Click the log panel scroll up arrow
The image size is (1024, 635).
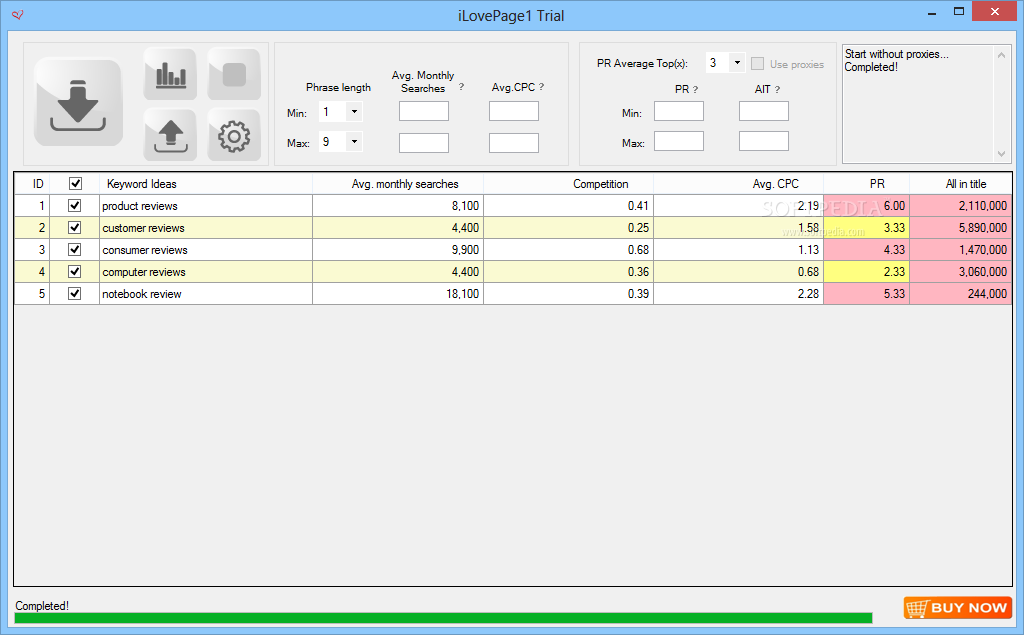pyautogui.click(x=1001, y=56)
